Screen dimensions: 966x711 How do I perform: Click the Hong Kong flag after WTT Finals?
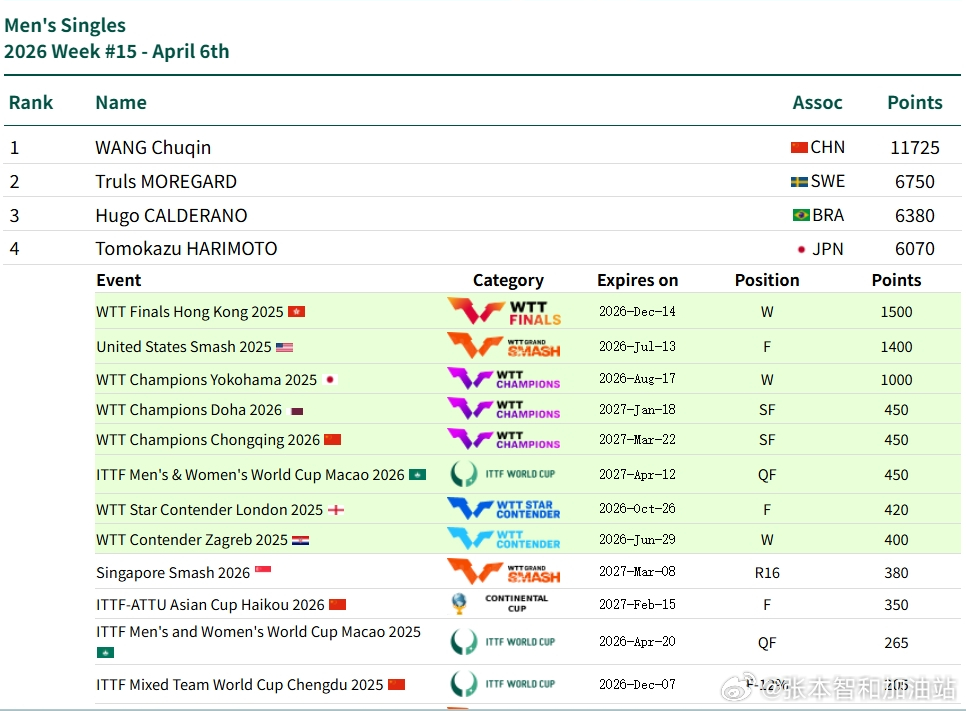point(296,312)
